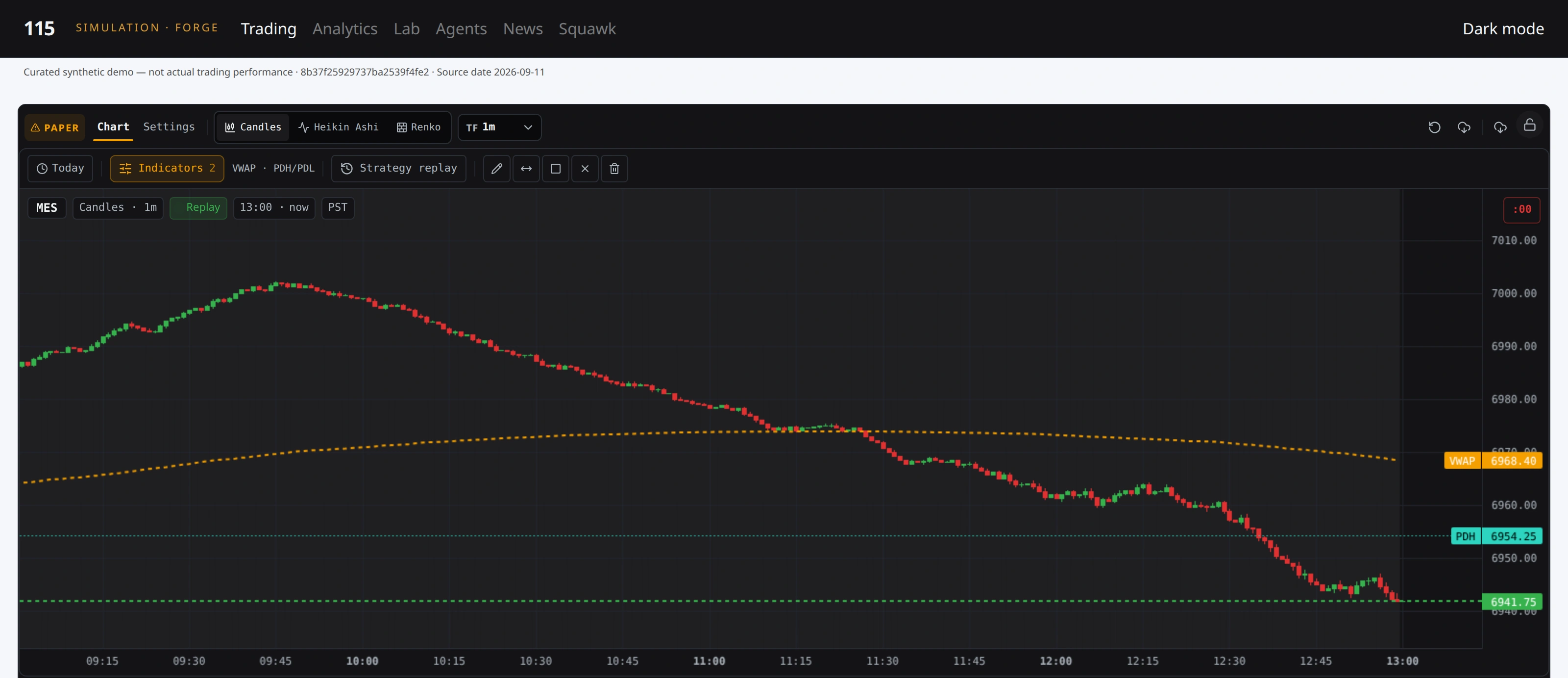1568x678 pixels.
Task: Click the trash delete drawings icon
Action: click(x=614, y=169)
